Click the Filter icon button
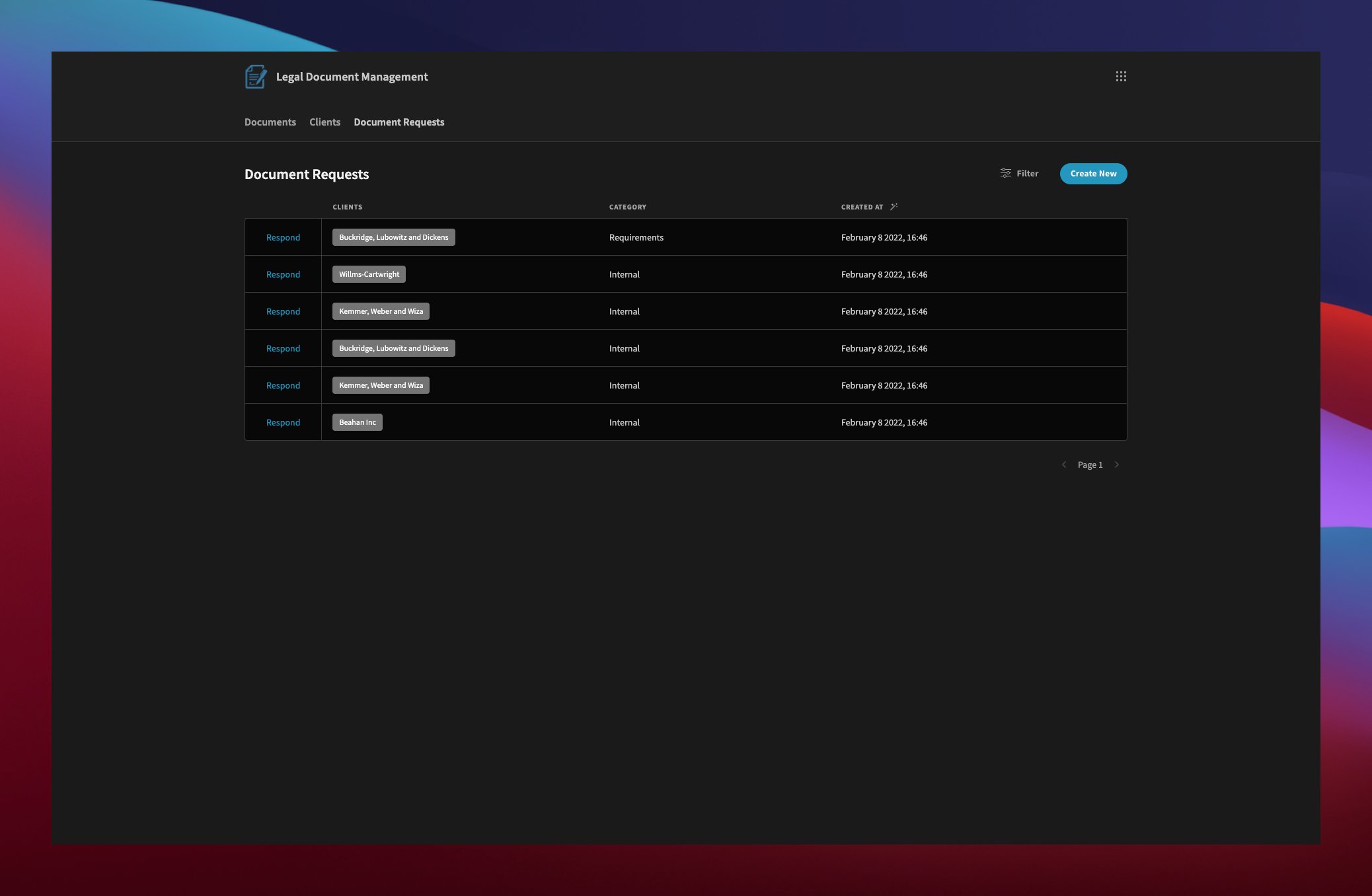The height and width of the screenshot is (896, 1372). pos(1004,173)
